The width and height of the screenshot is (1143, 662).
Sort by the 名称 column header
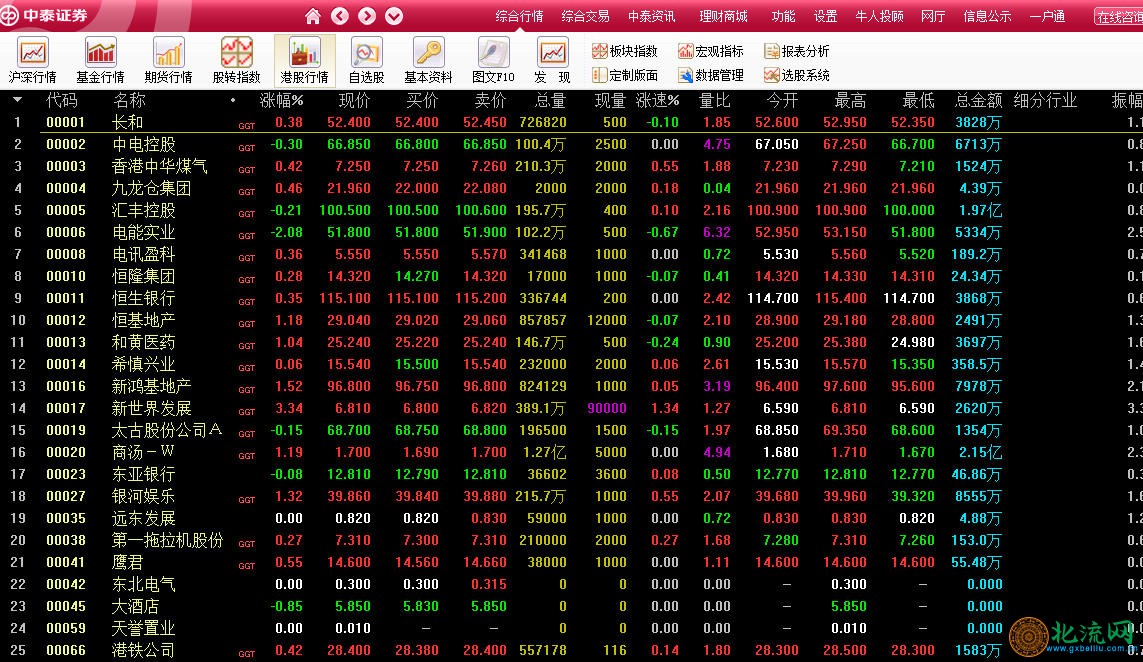pyautogui.click(x=130, y=101)
